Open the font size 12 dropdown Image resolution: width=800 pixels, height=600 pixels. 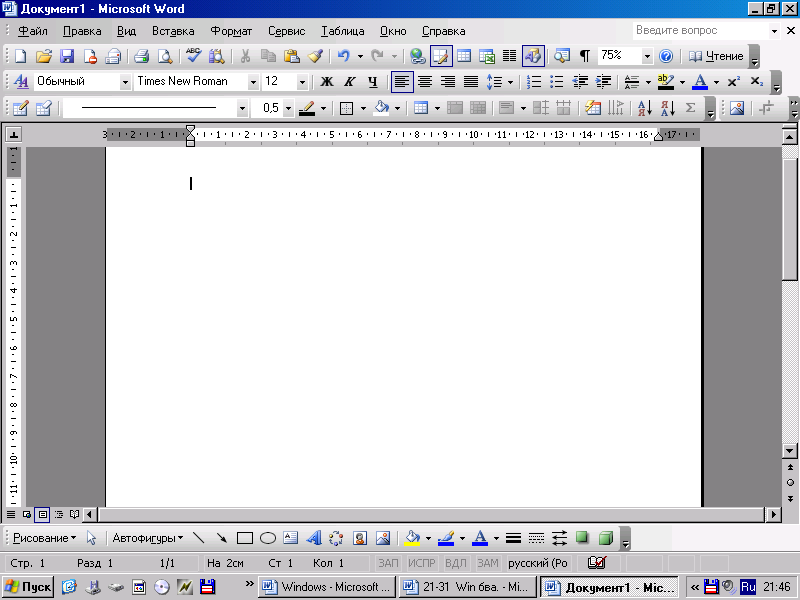[302, 82]
